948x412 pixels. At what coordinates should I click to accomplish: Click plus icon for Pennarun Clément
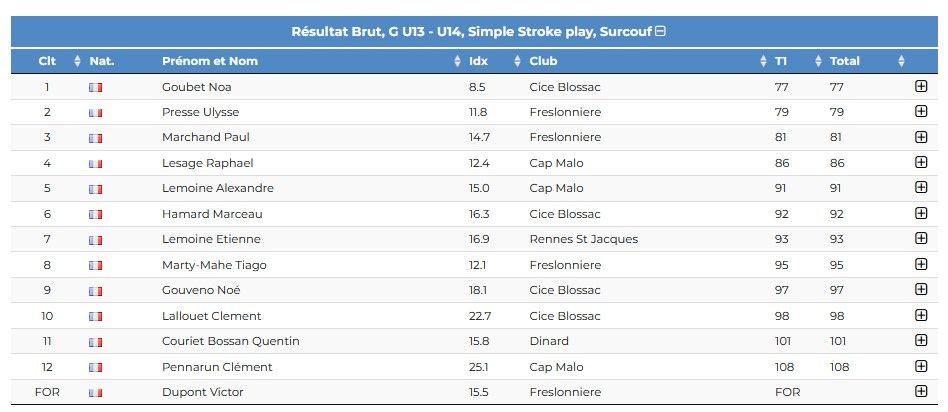click(x=921, y=366)
